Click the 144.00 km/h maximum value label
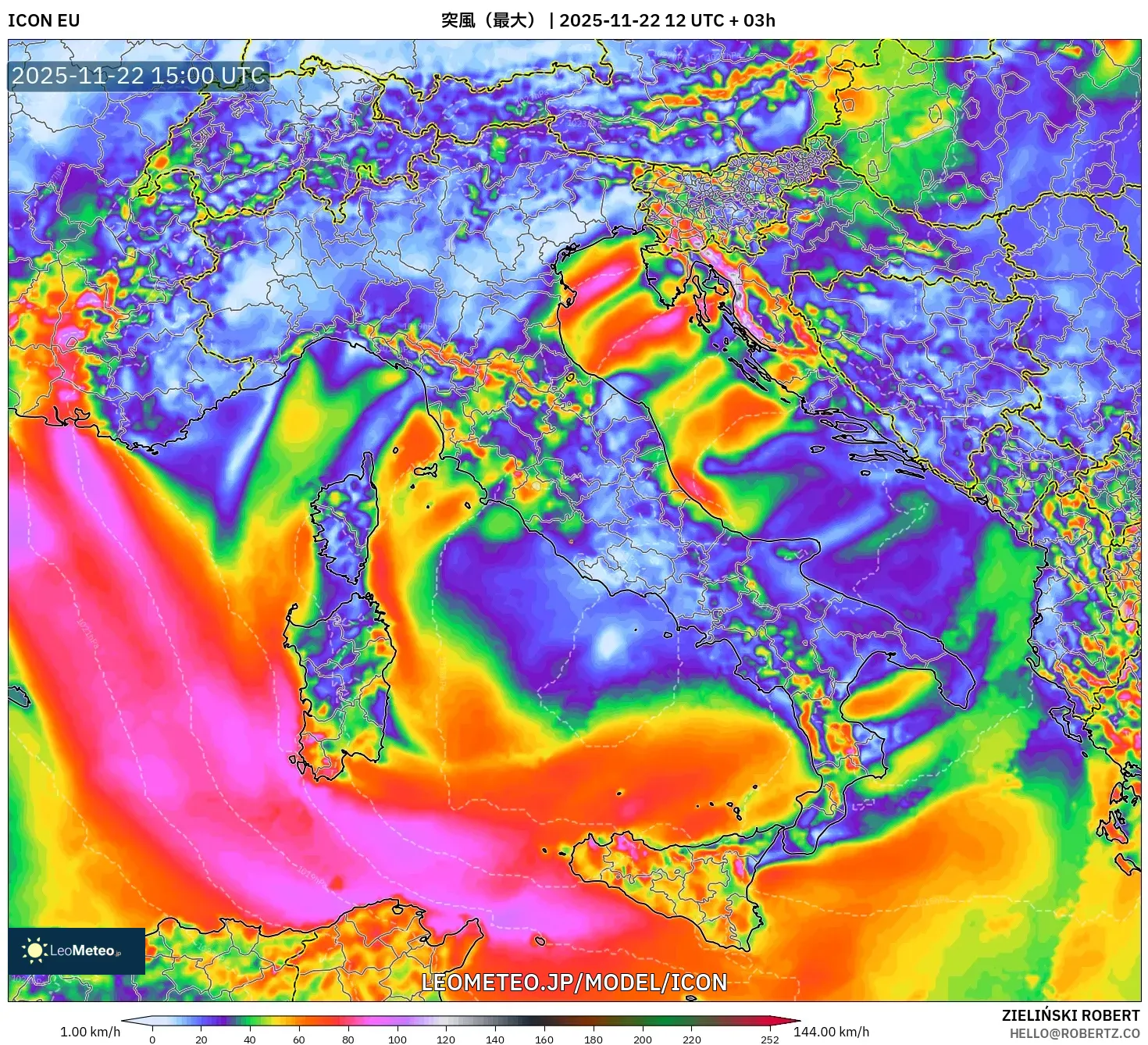Screen dimensions: 1148x1045 point(831,1032)
